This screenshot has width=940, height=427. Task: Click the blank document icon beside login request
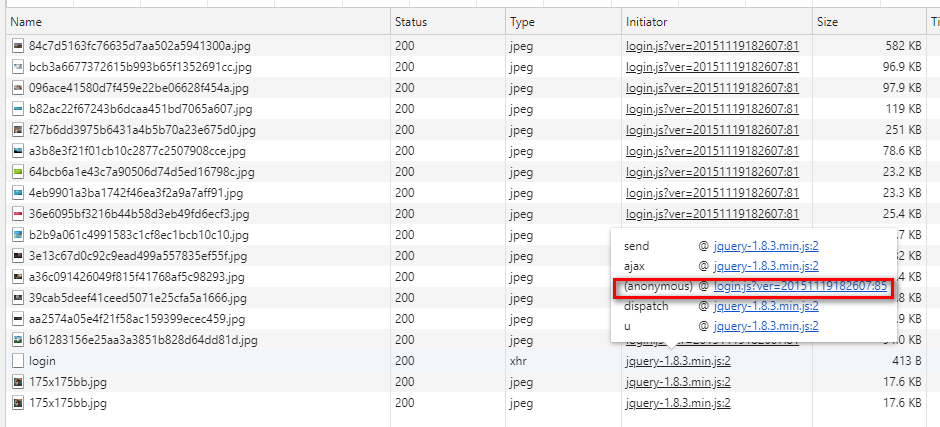click(x=18, y=361)
